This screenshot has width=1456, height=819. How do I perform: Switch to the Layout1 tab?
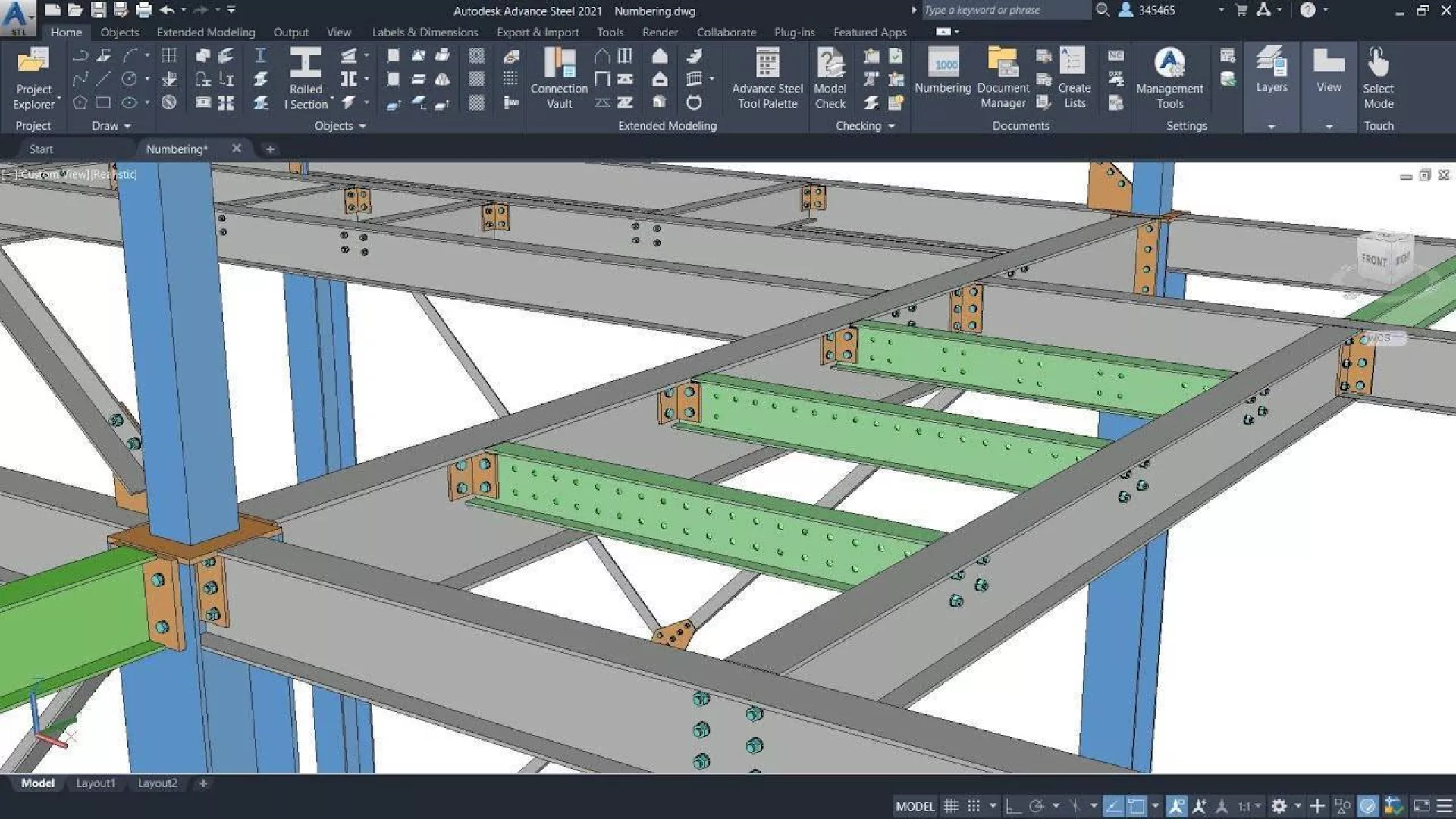click(96, 783)
